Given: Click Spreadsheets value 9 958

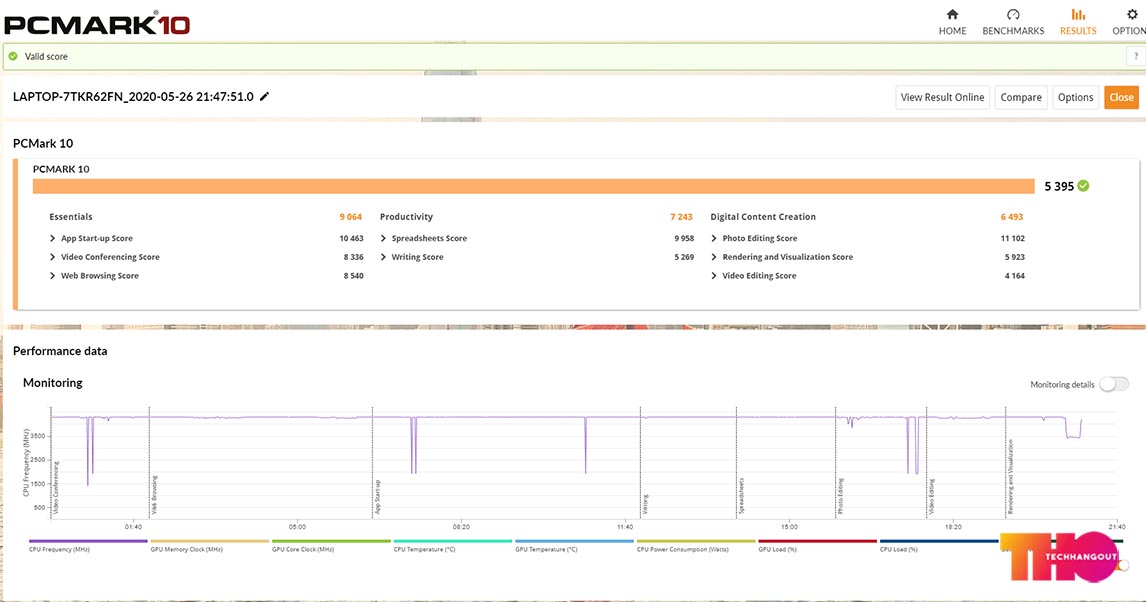Looking at the screenshot, I should (x=684, y=238).
